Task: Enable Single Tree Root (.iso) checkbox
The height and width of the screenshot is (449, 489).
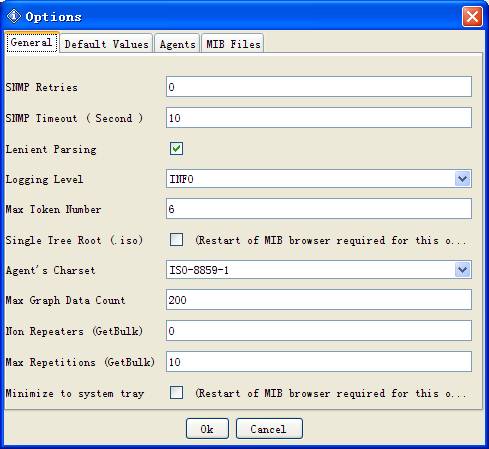Action: pyautogui.click(x=176, y=239)
